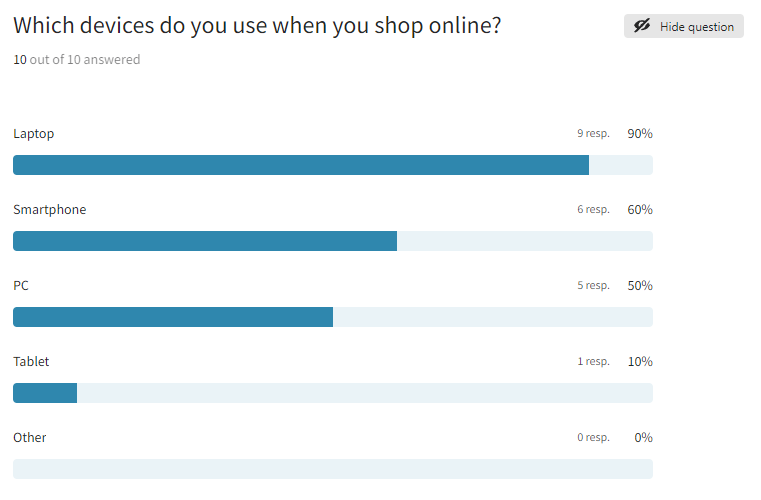Click the 6 resp. count for Smartphone

pos(593,210)
